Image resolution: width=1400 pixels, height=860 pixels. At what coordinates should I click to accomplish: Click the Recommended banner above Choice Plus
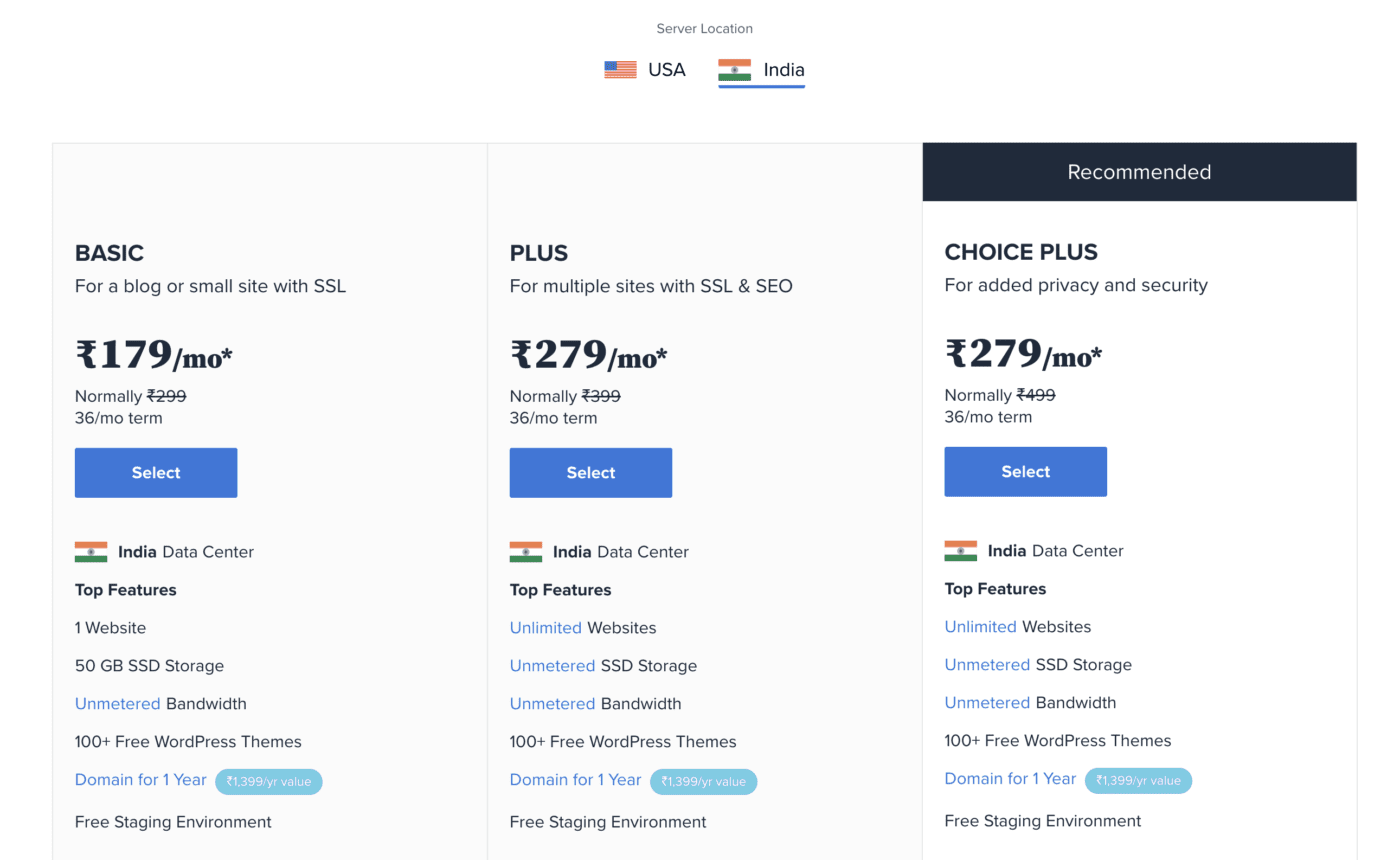tap(1140, 172)
